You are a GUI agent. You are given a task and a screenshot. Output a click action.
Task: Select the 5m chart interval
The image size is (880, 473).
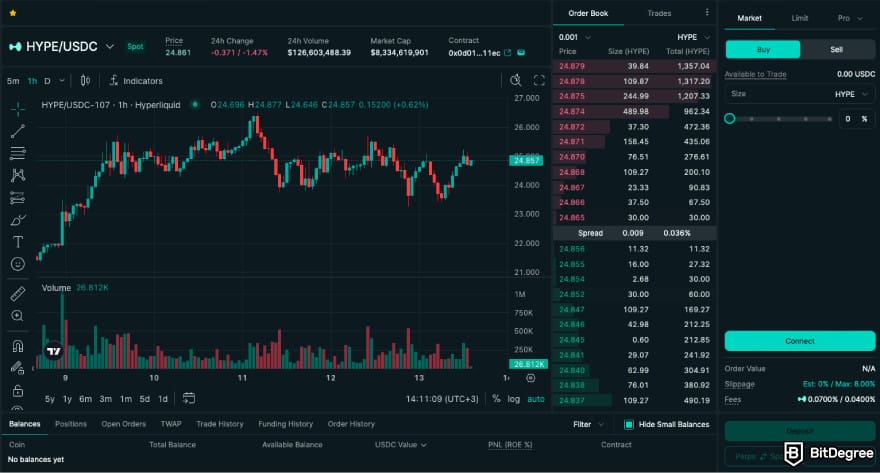(x=13, y=81)
